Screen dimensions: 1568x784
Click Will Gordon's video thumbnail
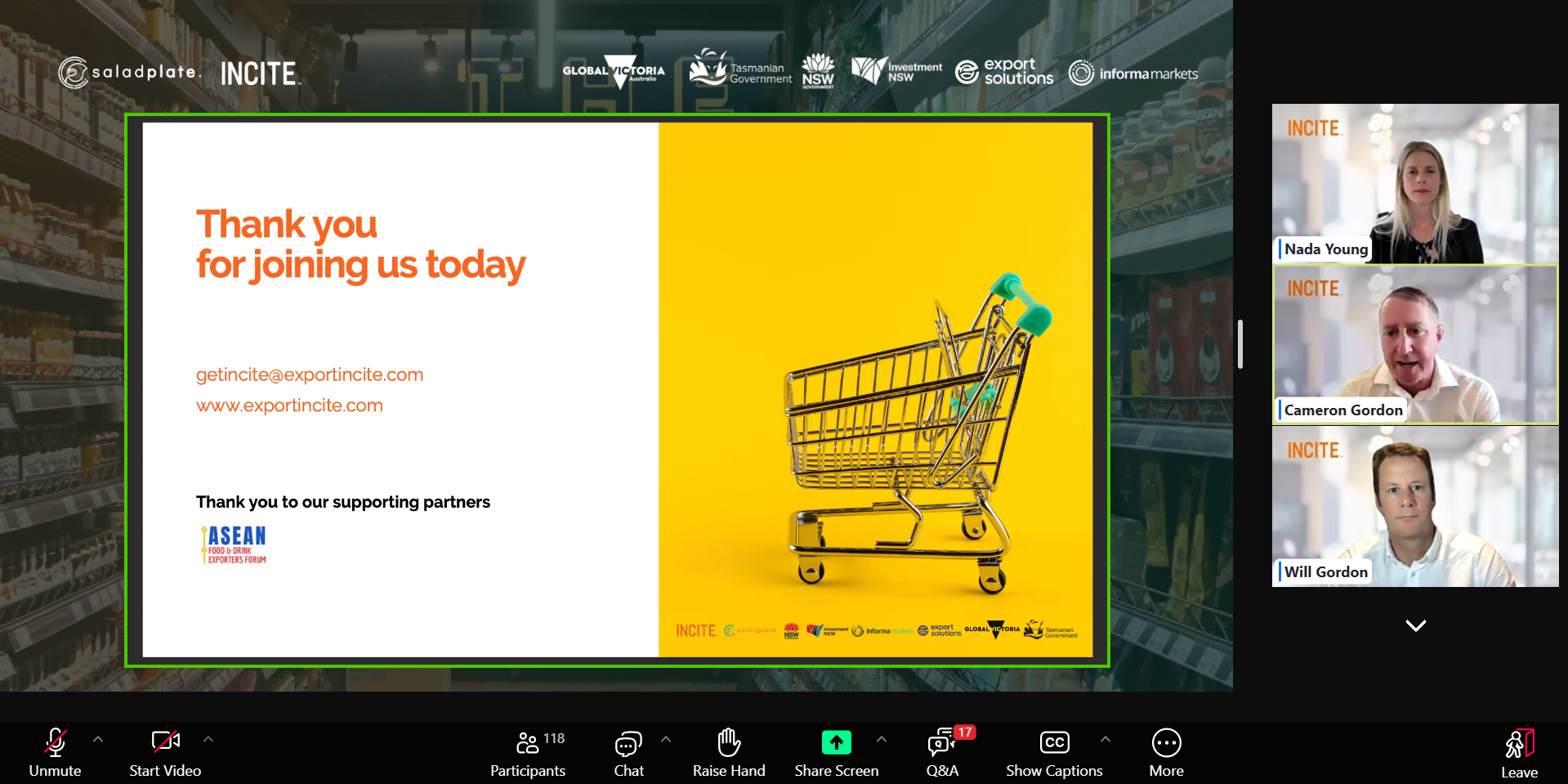(x=1415, y=506)
